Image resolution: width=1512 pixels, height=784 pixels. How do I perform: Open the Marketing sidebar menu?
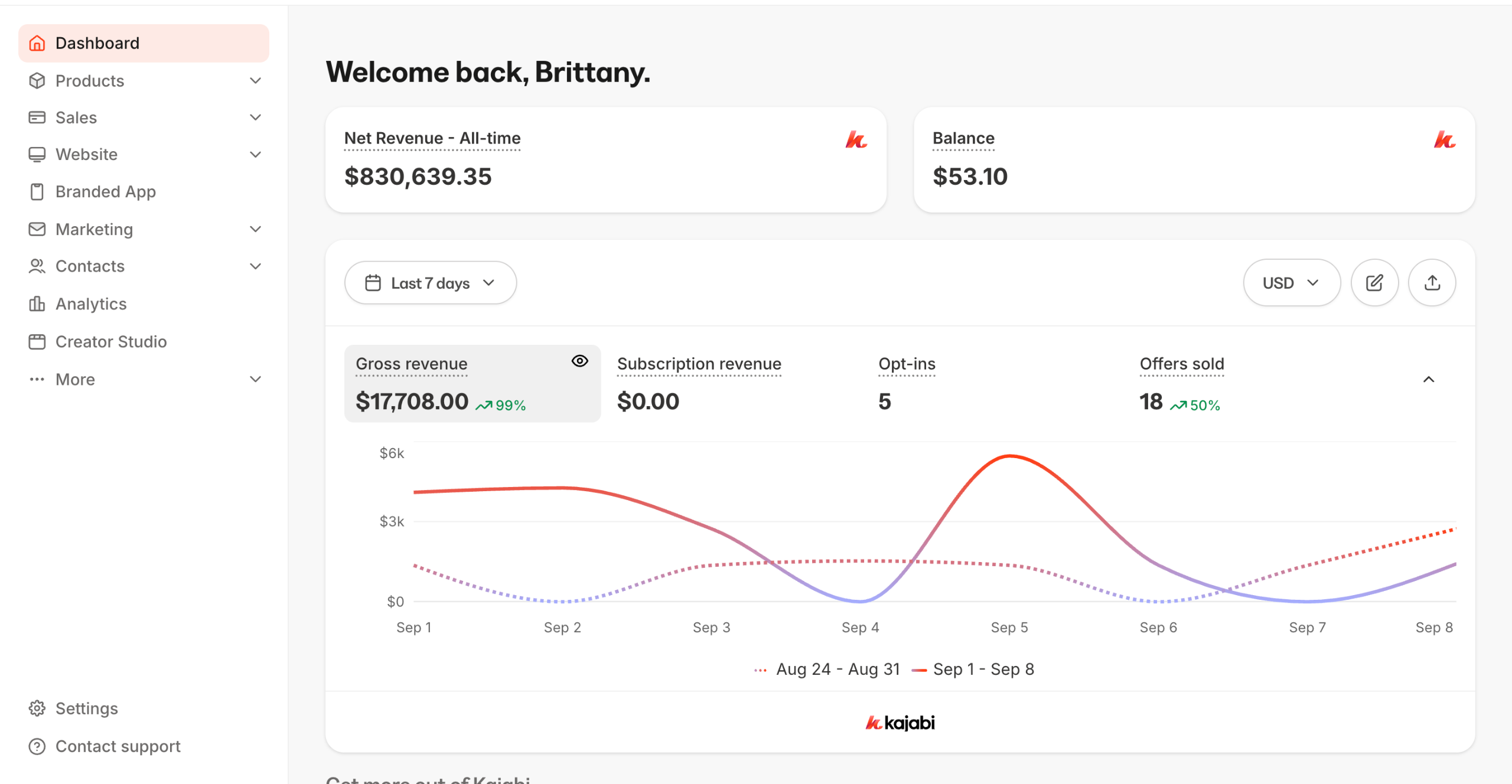(94, 229)
